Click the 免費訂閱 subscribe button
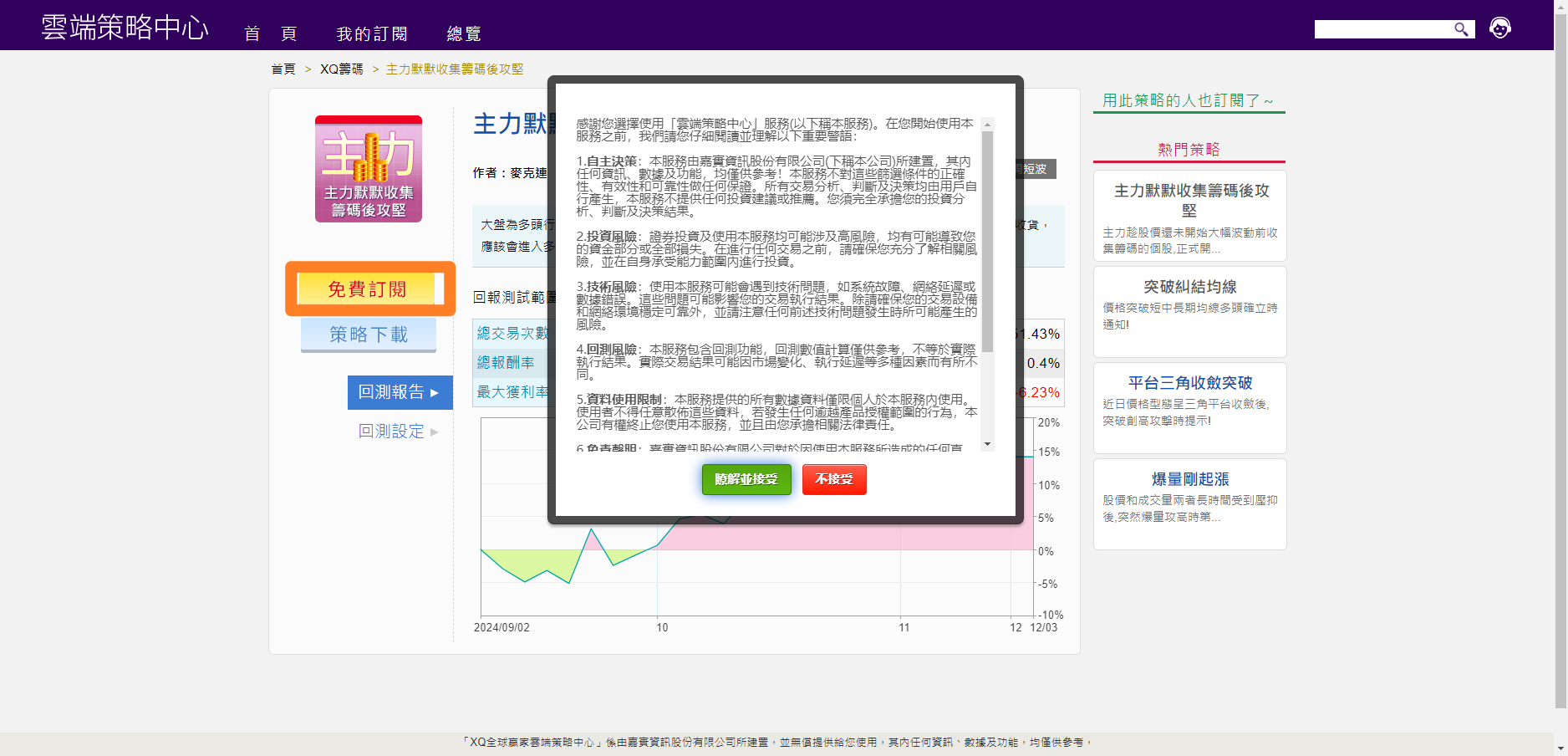1568x756 pixels. pos(368,289)
